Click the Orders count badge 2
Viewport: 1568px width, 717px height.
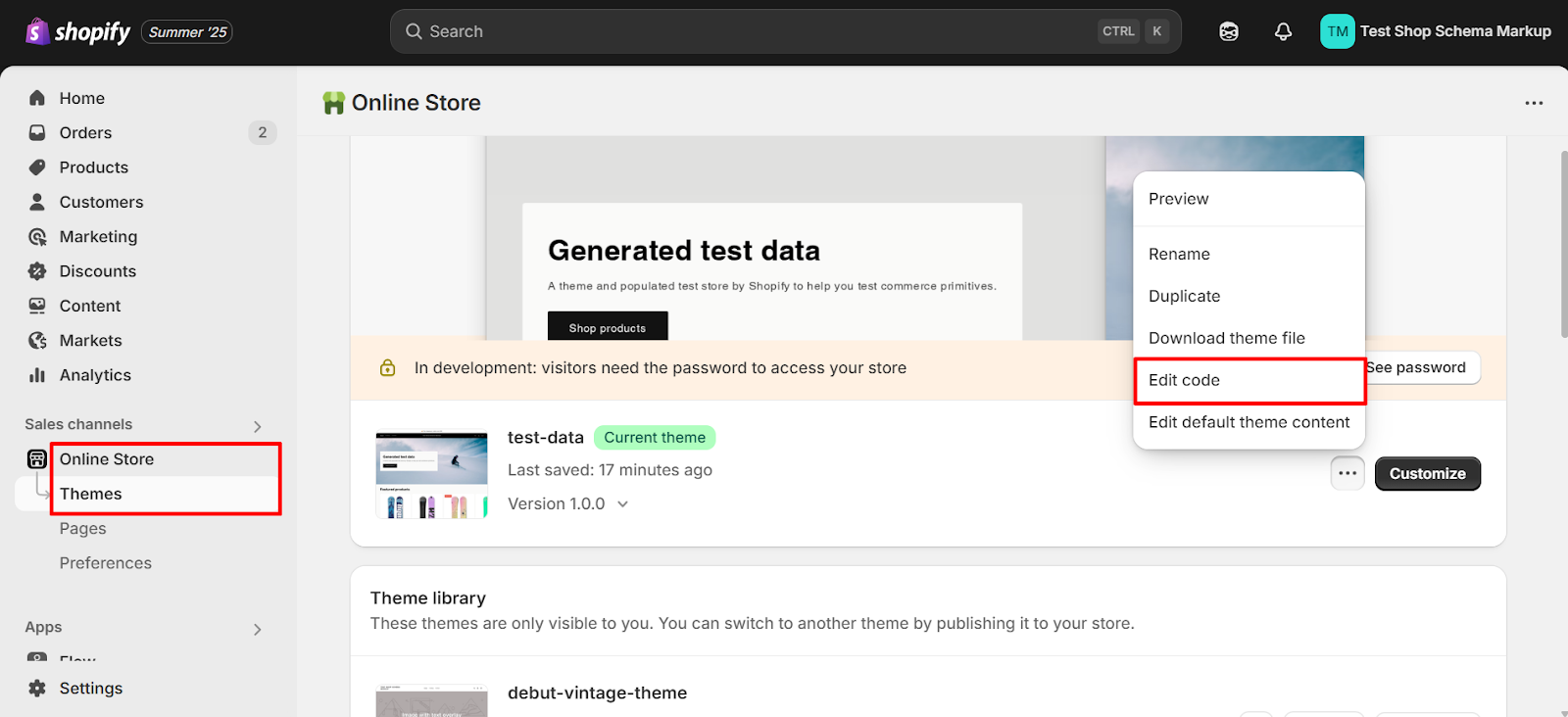coord(262,132)
